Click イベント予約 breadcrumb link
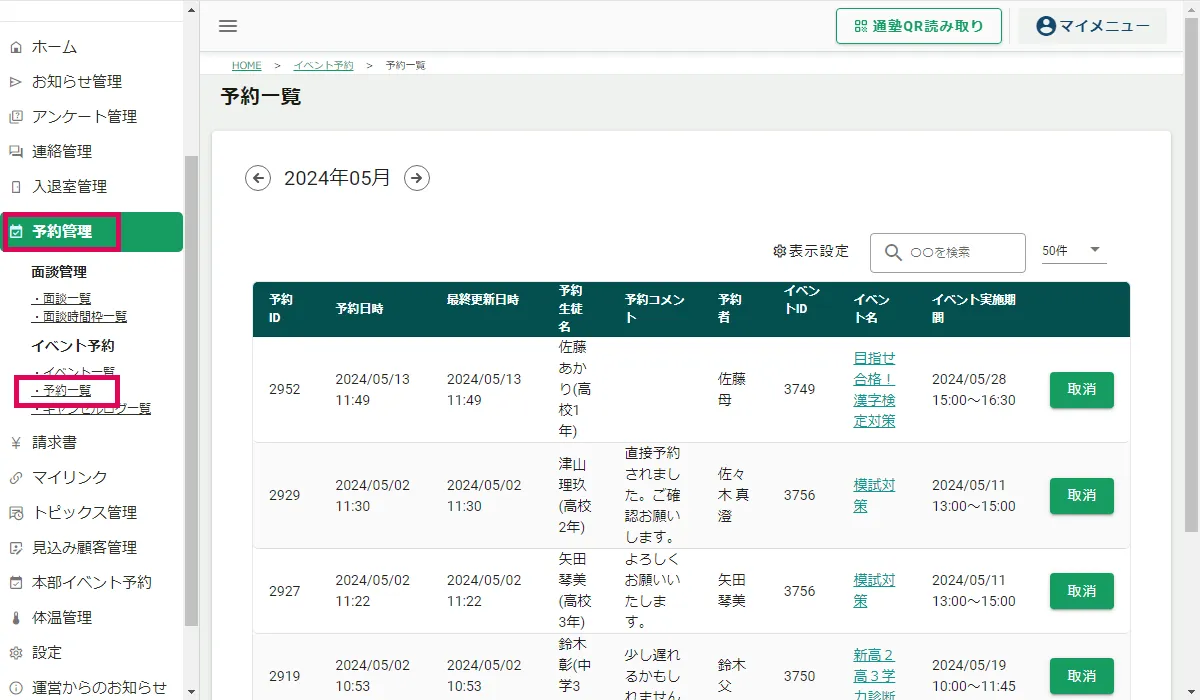The width and height of the screenshot is (1200, 700). (x=323, y=65)
